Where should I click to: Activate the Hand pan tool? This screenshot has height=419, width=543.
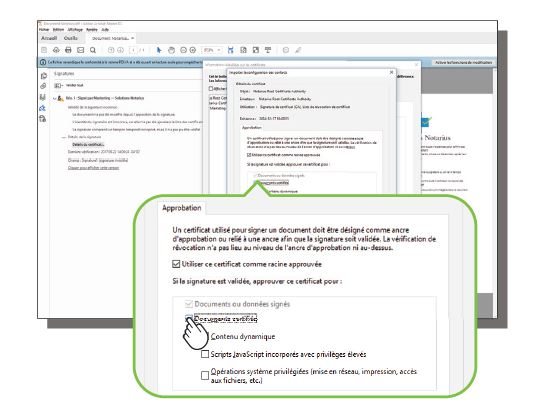point(171,50)
